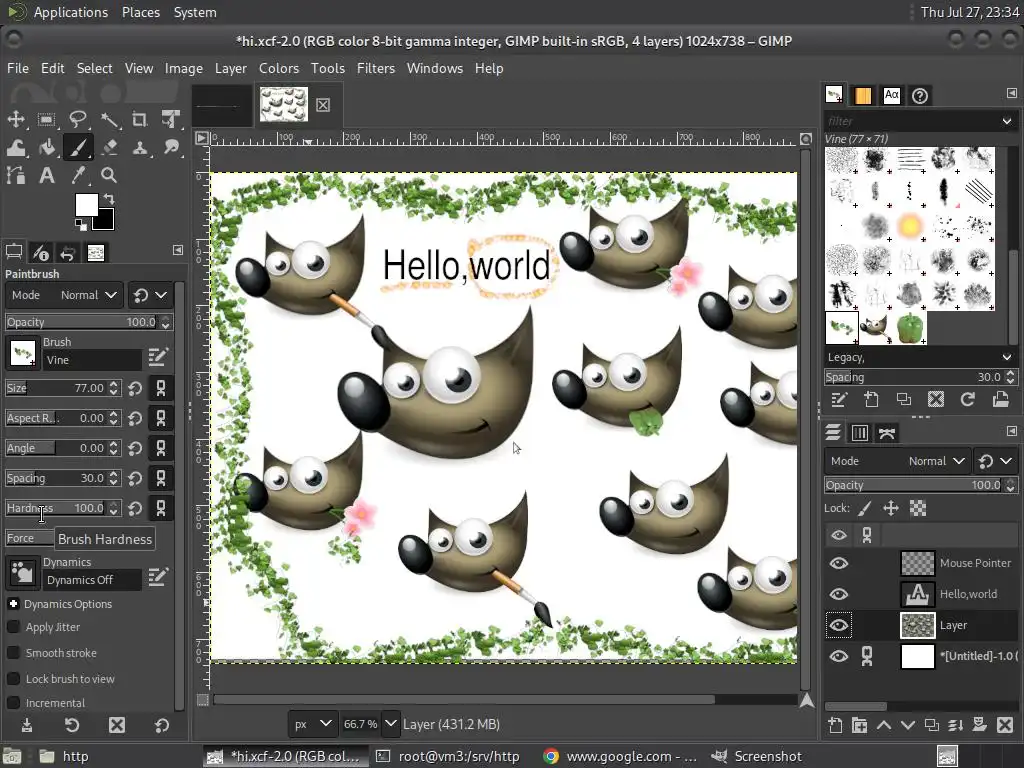
Task: Hide the Hello,world layer
Action: pyautogui.click(x=838, y=594)
